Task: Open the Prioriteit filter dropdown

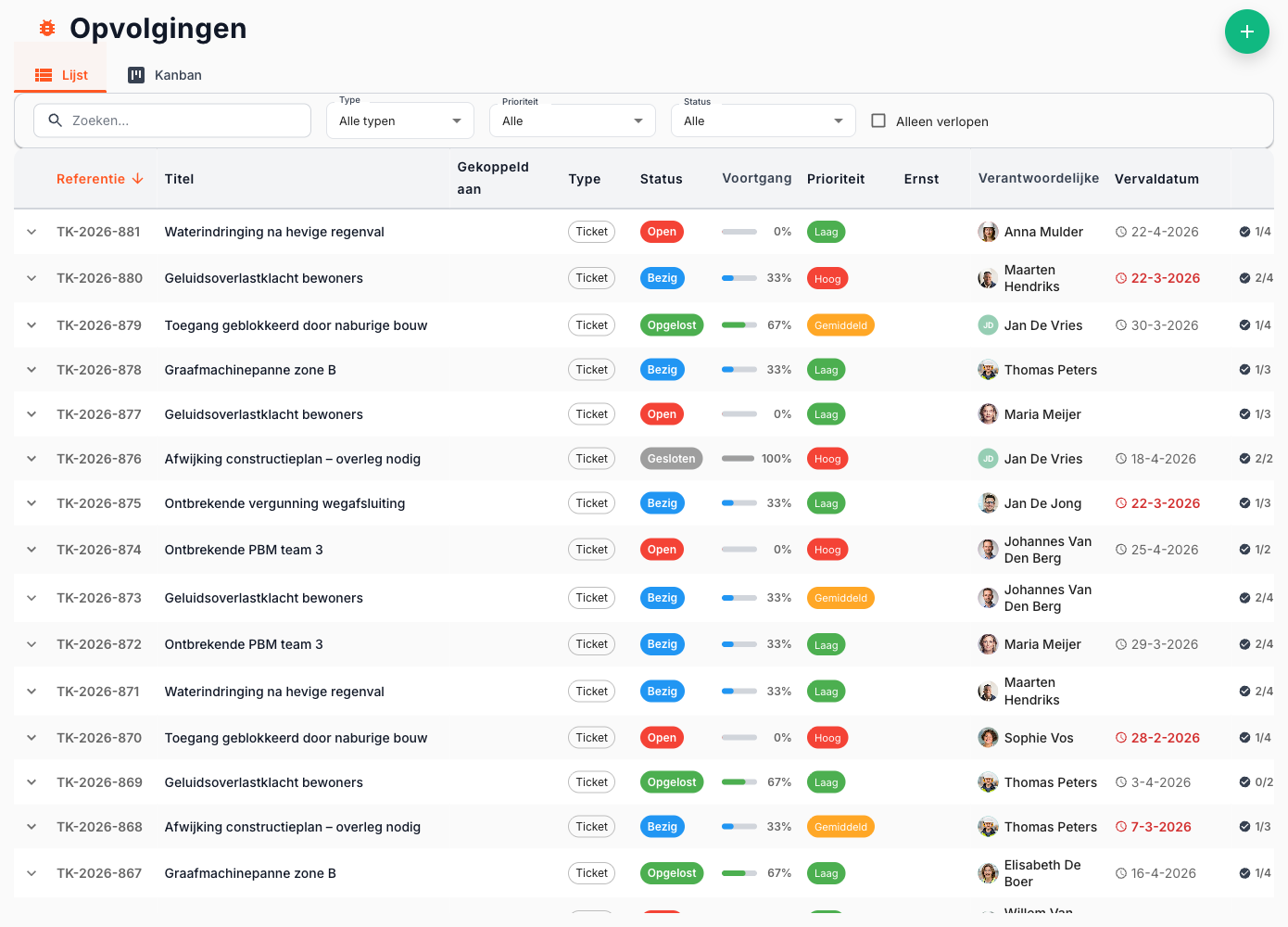Action: (572, 121)
